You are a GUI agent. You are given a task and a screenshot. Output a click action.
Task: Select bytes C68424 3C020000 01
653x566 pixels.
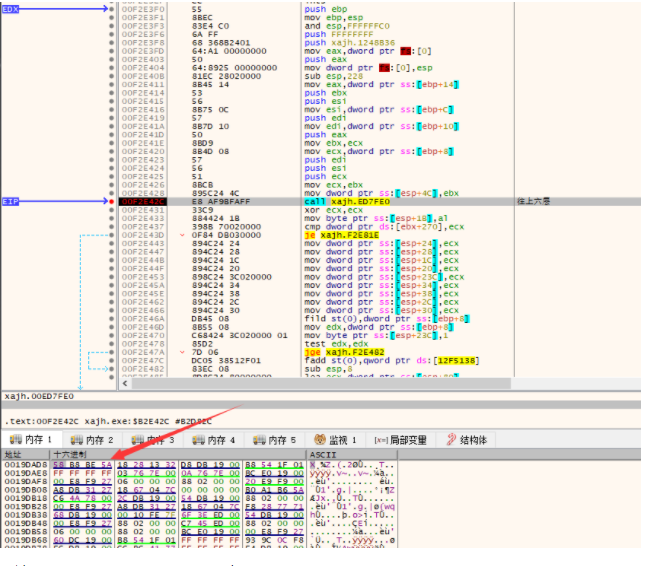239,335
